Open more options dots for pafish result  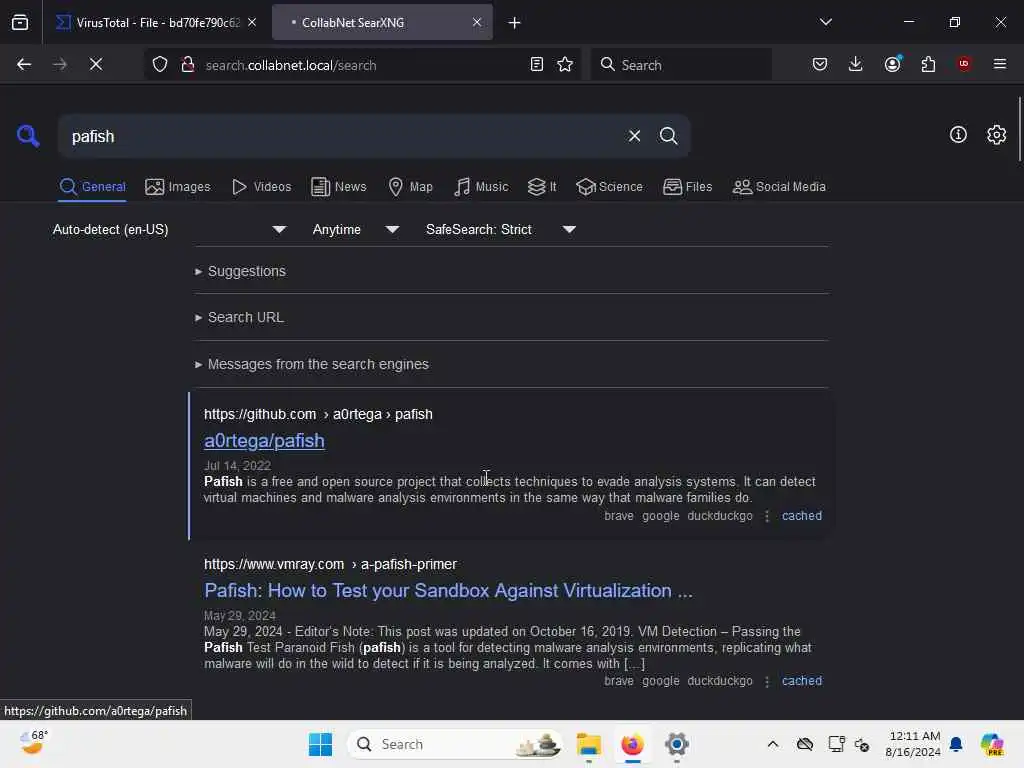coord(767,516)
